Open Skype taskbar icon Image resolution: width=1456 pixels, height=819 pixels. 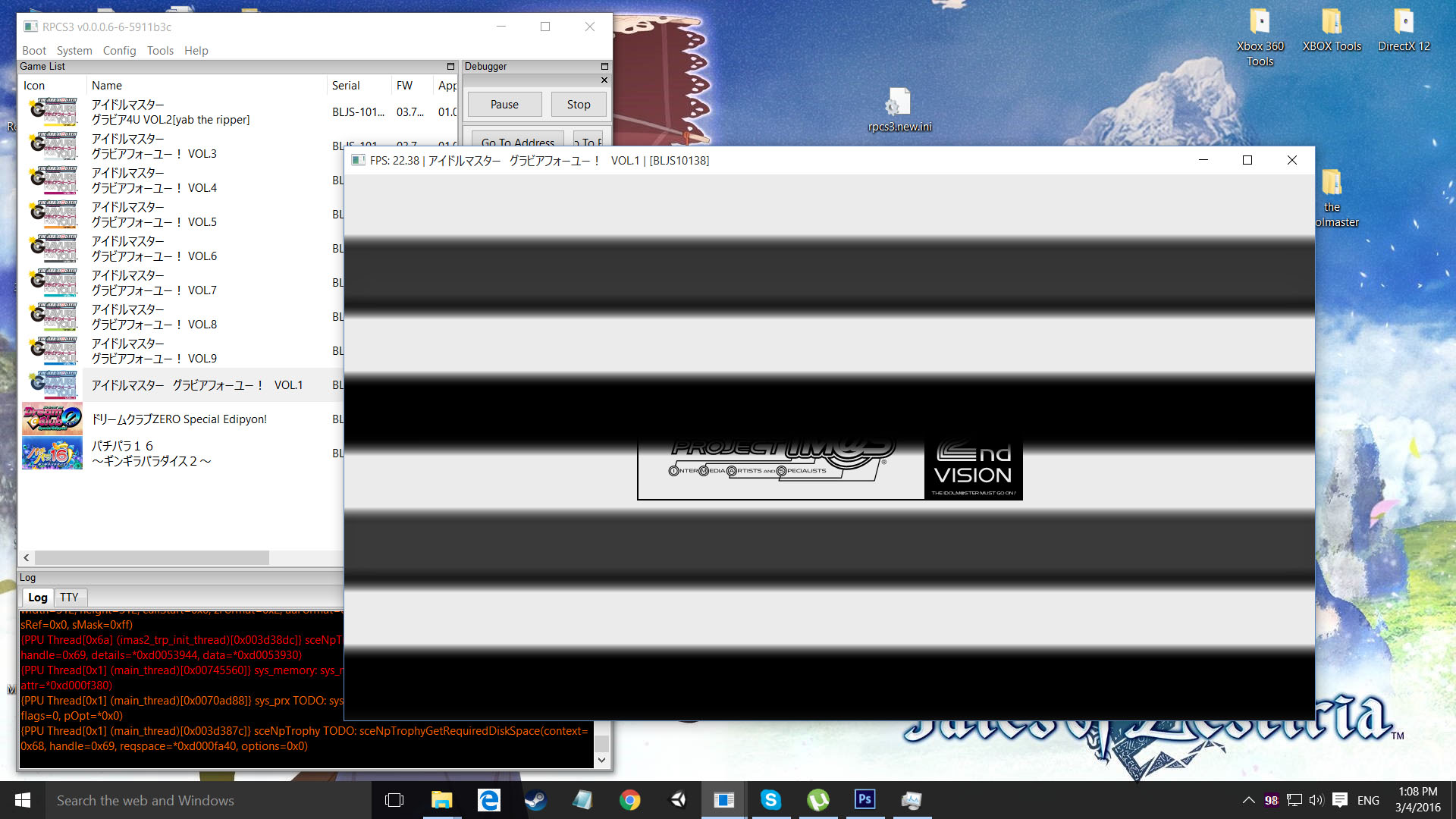tap(770, 800)
